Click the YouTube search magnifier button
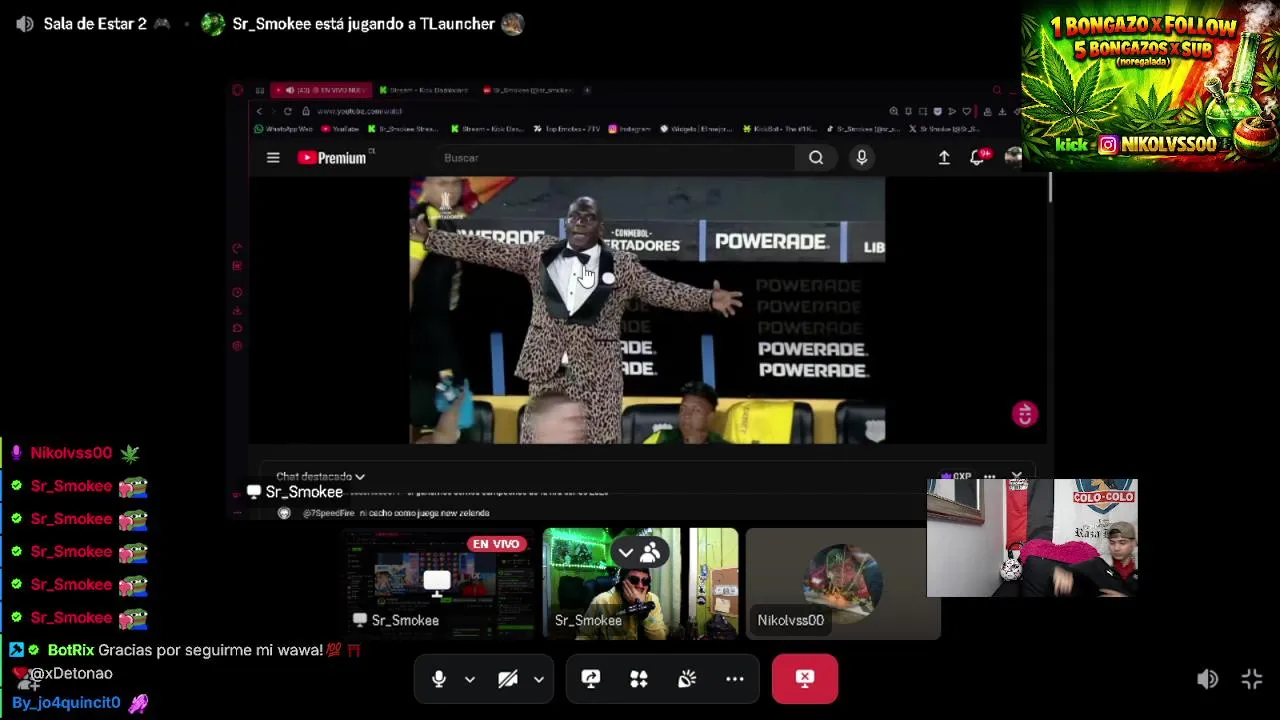The image size is (1280, 720). click(x=816, y=158)
